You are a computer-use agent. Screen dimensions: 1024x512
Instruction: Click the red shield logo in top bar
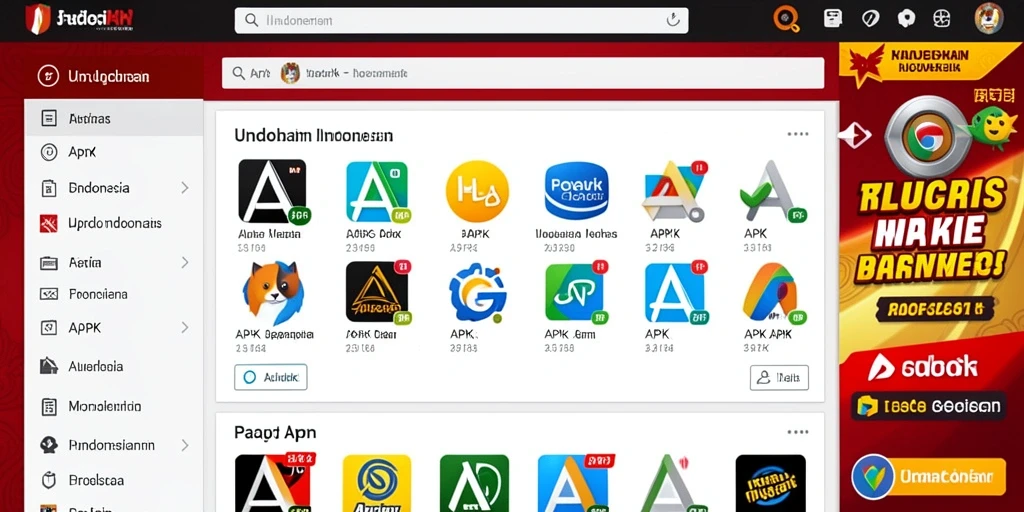(38, 19)
